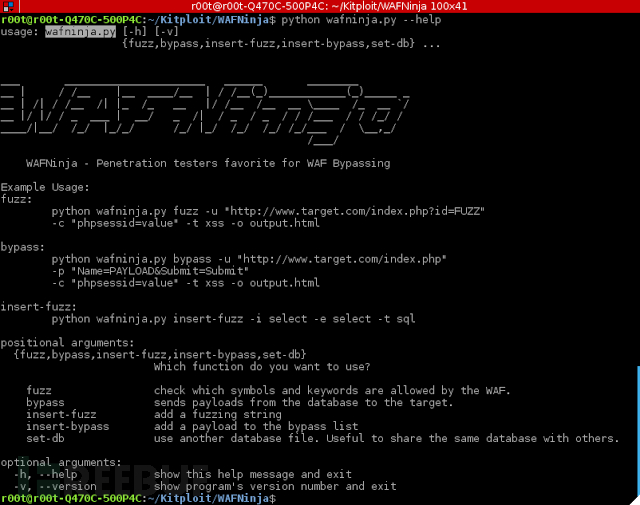Click the insert-fuzz example command line
The width and height of the screenshot is (640, 505).
click(233, 319)
